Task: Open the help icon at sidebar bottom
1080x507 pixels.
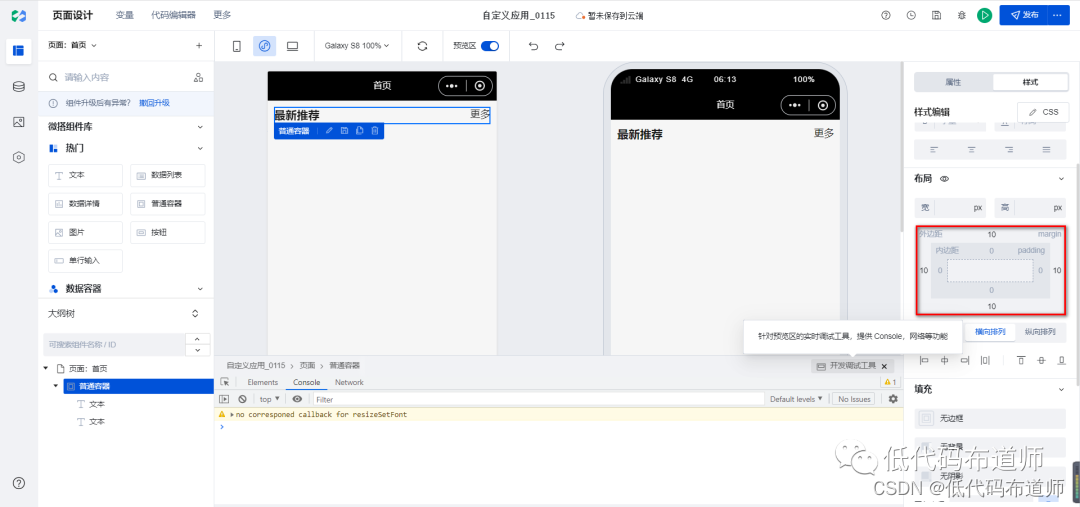Action: tap(19, 483)
